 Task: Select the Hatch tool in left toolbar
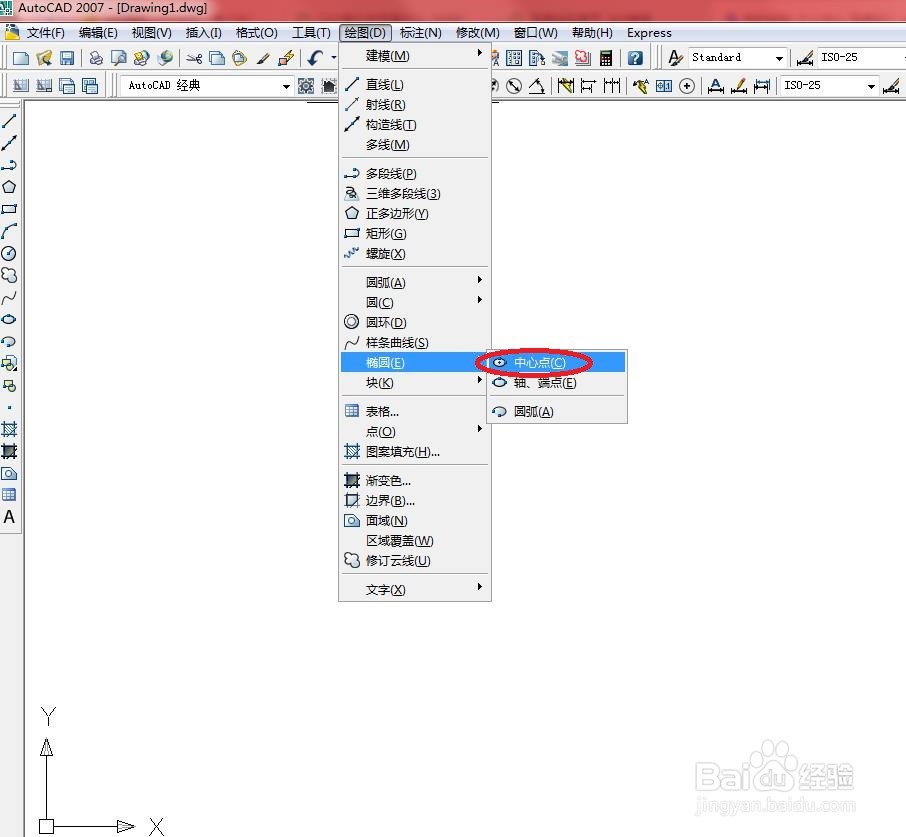tap(9, 429)
